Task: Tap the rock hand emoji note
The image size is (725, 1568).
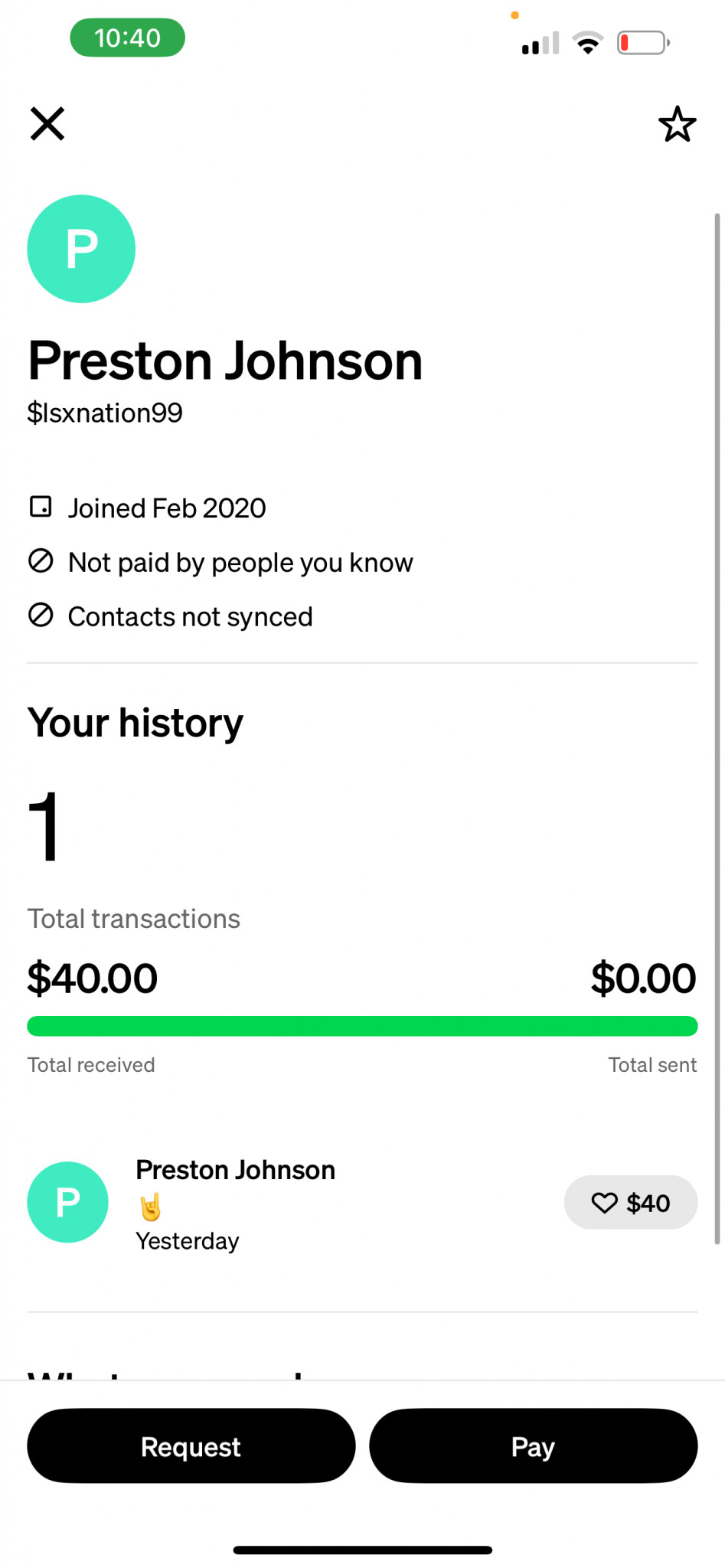Action: 151,1207
